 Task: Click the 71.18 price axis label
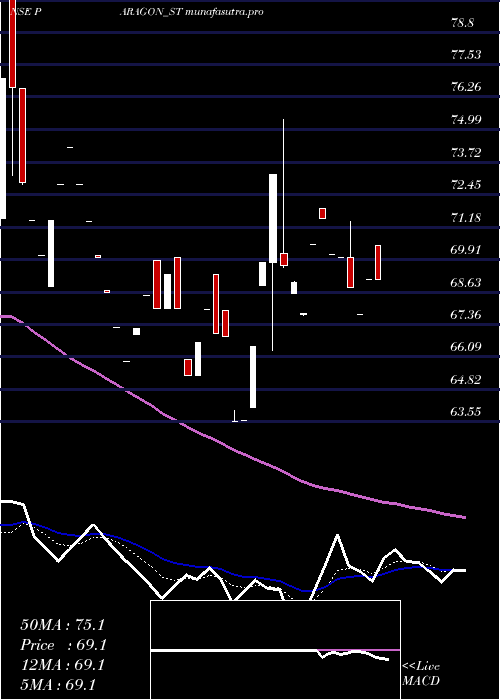pos(466,218)
